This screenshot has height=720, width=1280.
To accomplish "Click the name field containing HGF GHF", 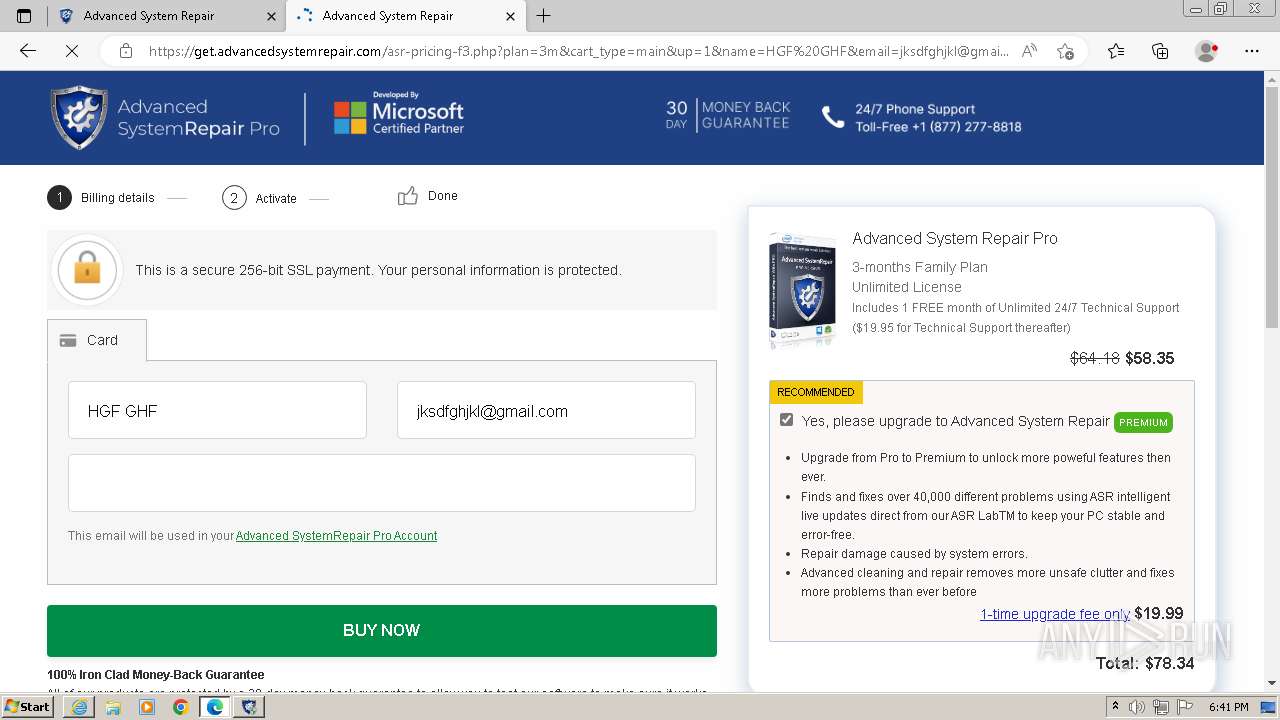I will point(217,410).
